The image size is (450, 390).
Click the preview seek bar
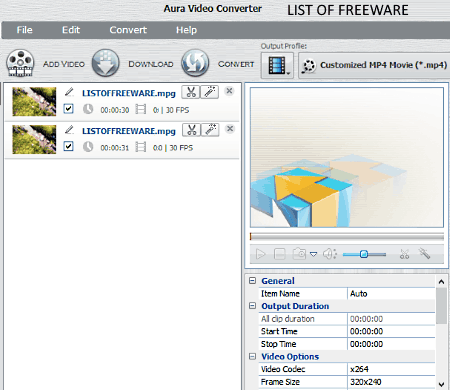click(347, 237)
